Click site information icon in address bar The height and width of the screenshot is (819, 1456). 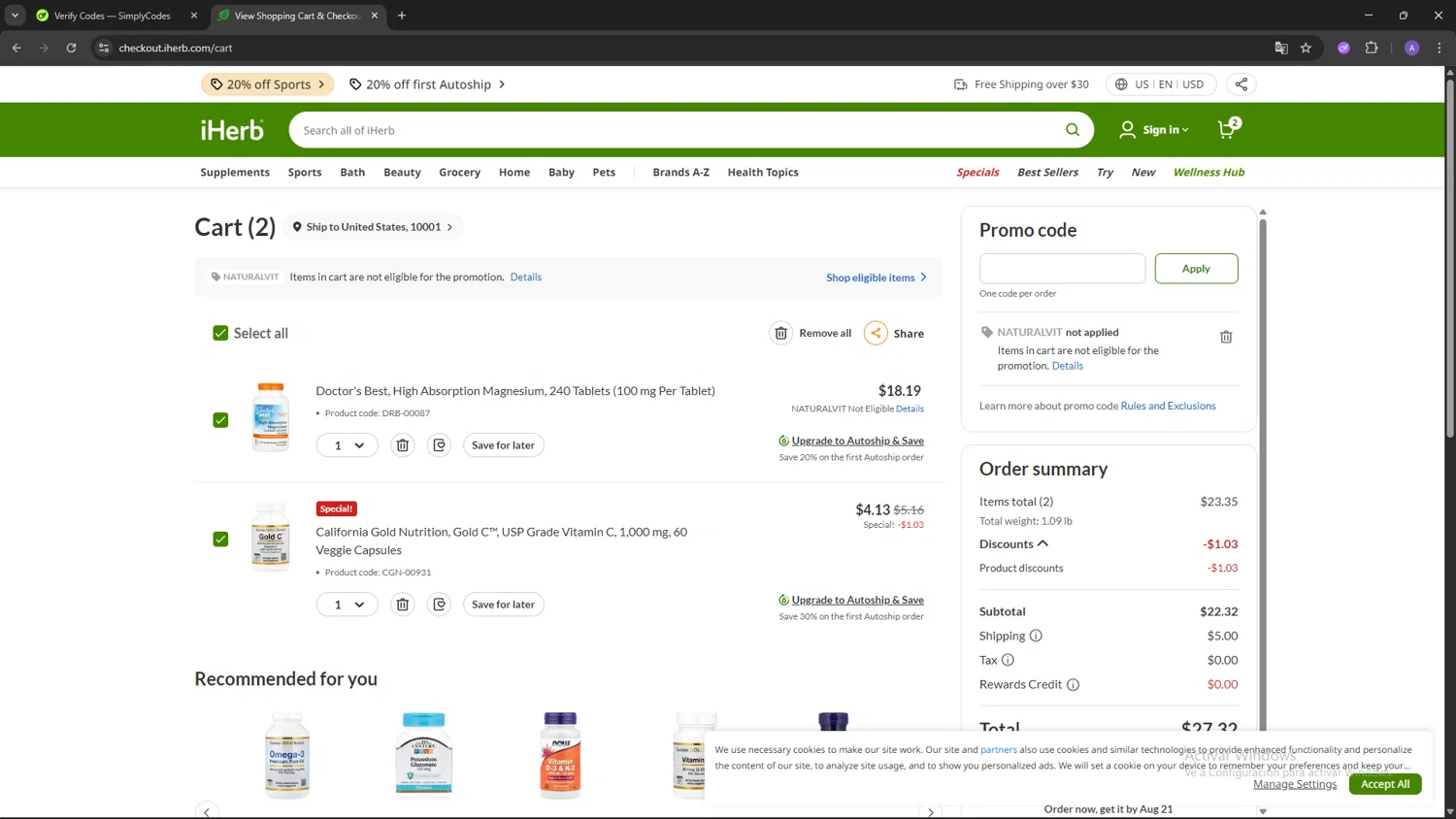(104, 48)
